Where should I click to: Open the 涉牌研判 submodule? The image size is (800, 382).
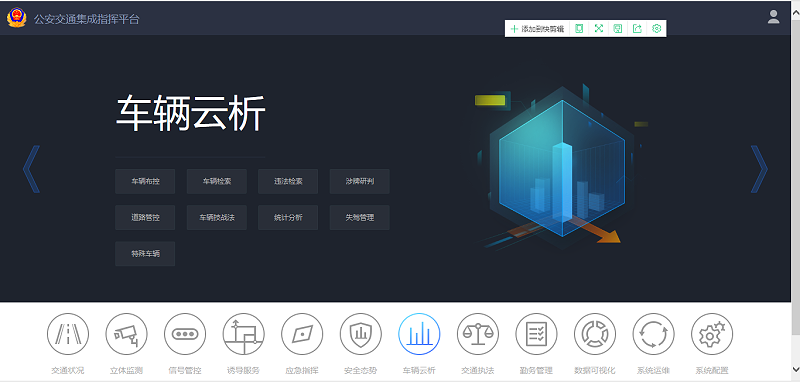click(359, 181)
